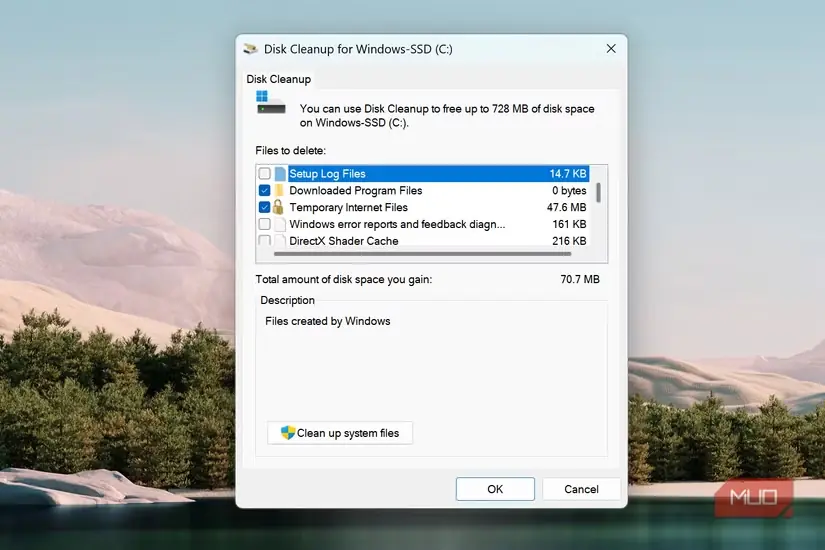Click the 728 MB free-up message text
Screen dimensions: 825x550
pos(447,116)
